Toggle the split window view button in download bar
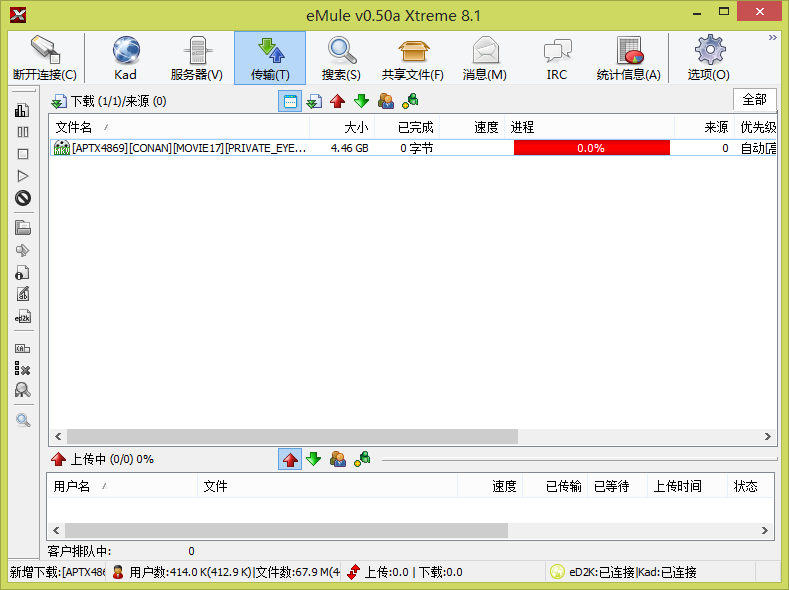 tap(290, 101)
